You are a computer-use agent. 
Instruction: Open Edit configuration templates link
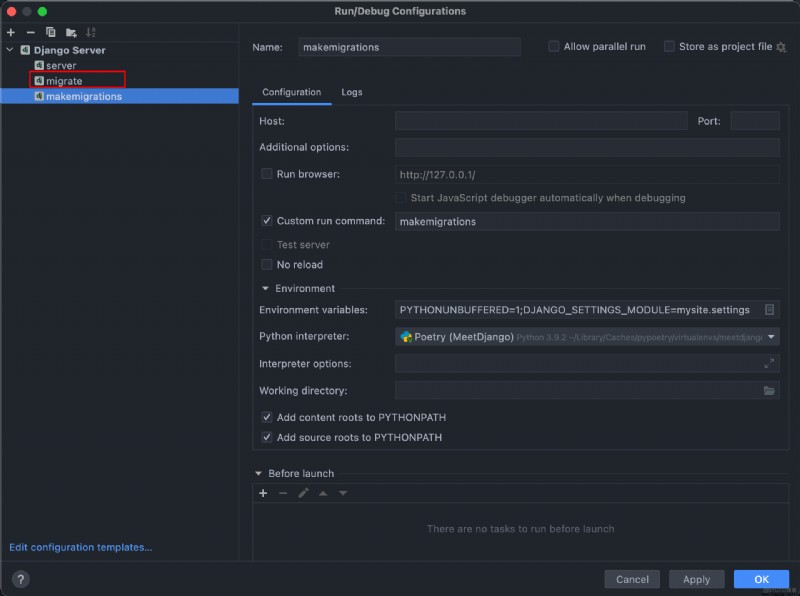pyautogui.click(x=81, y=547)
